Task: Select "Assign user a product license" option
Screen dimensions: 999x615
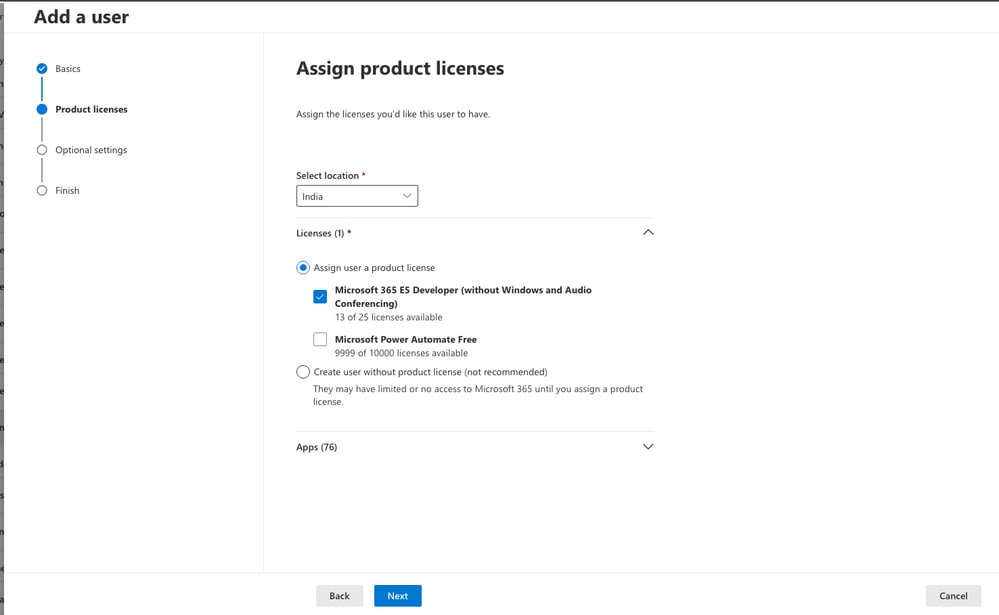Action: click(x=302, y=267)
